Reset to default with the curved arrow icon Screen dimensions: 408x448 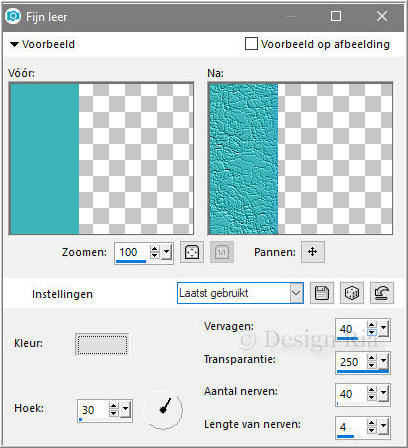click(x=382, y=293)
